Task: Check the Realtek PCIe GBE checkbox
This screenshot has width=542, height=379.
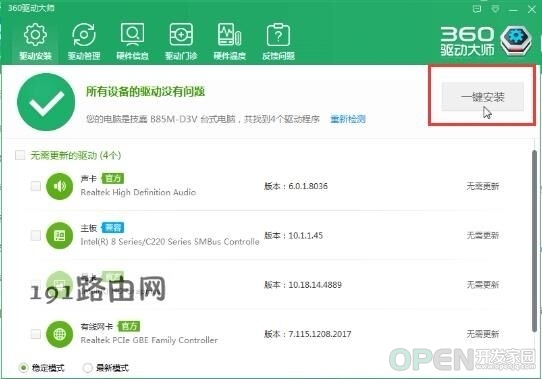Action: click(36, 334)
